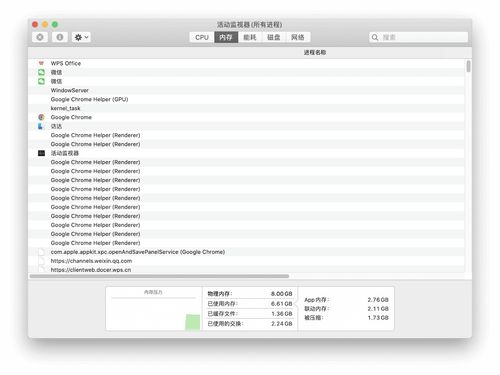Select the WindowServer process row
Viewport: 500px width, 375px height.
246,90
